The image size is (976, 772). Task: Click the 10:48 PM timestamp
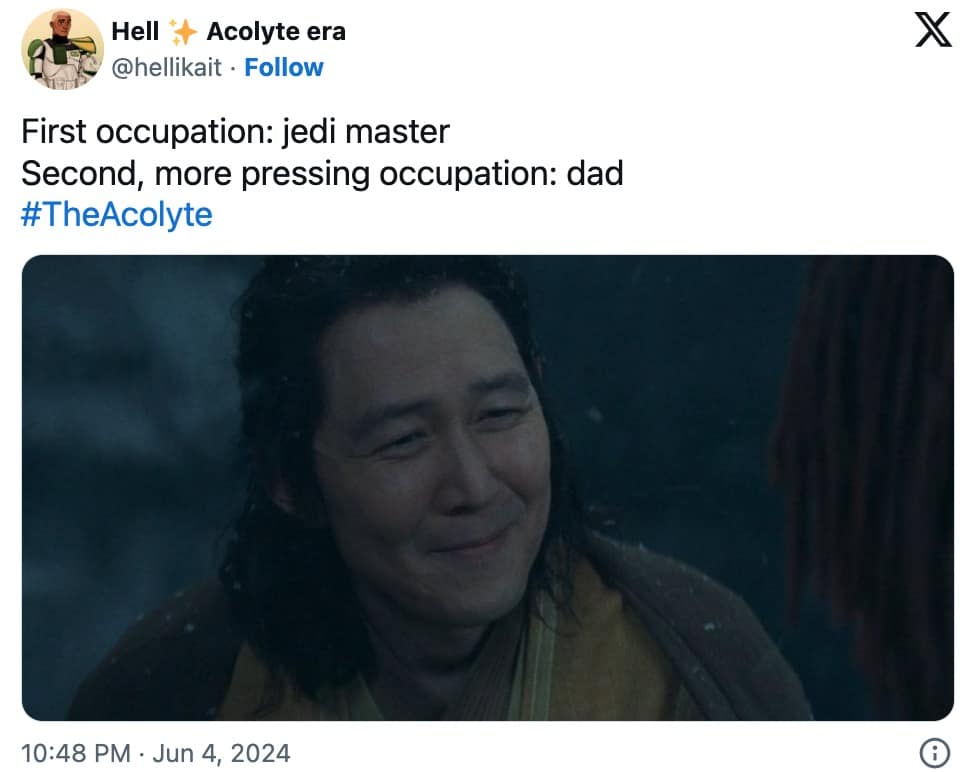click(x=76, y=753)
